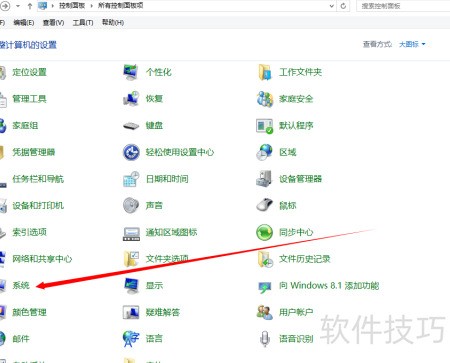
Task: Open the 家庭组 link
Action: 25,125
